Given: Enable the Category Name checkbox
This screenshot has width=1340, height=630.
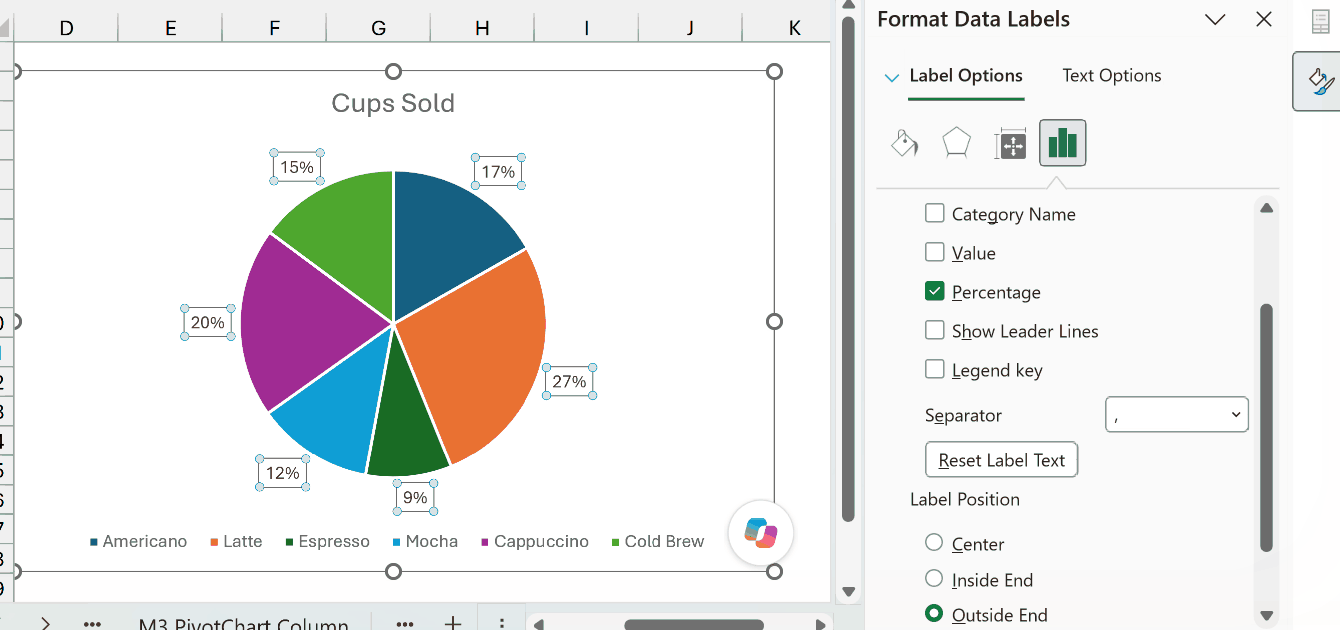Looking at the screenshot, I should click(x=935, y=213).
